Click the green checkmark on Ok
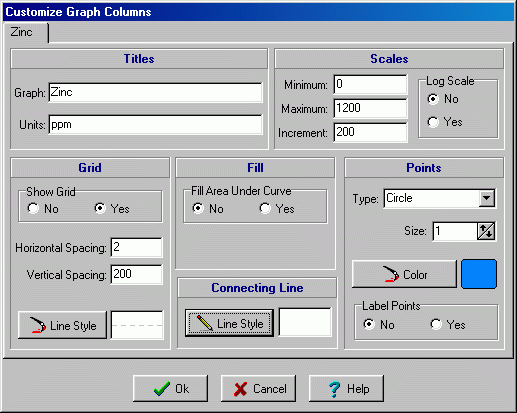Viewport: 517px width, 413px height. (162, 389)
